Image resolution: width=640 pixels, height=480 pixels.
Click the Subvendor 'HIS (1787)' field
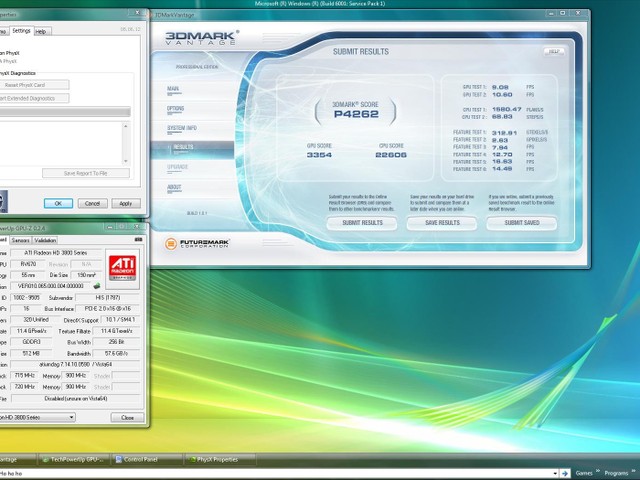pyautogui.click(x=109, y=298)
